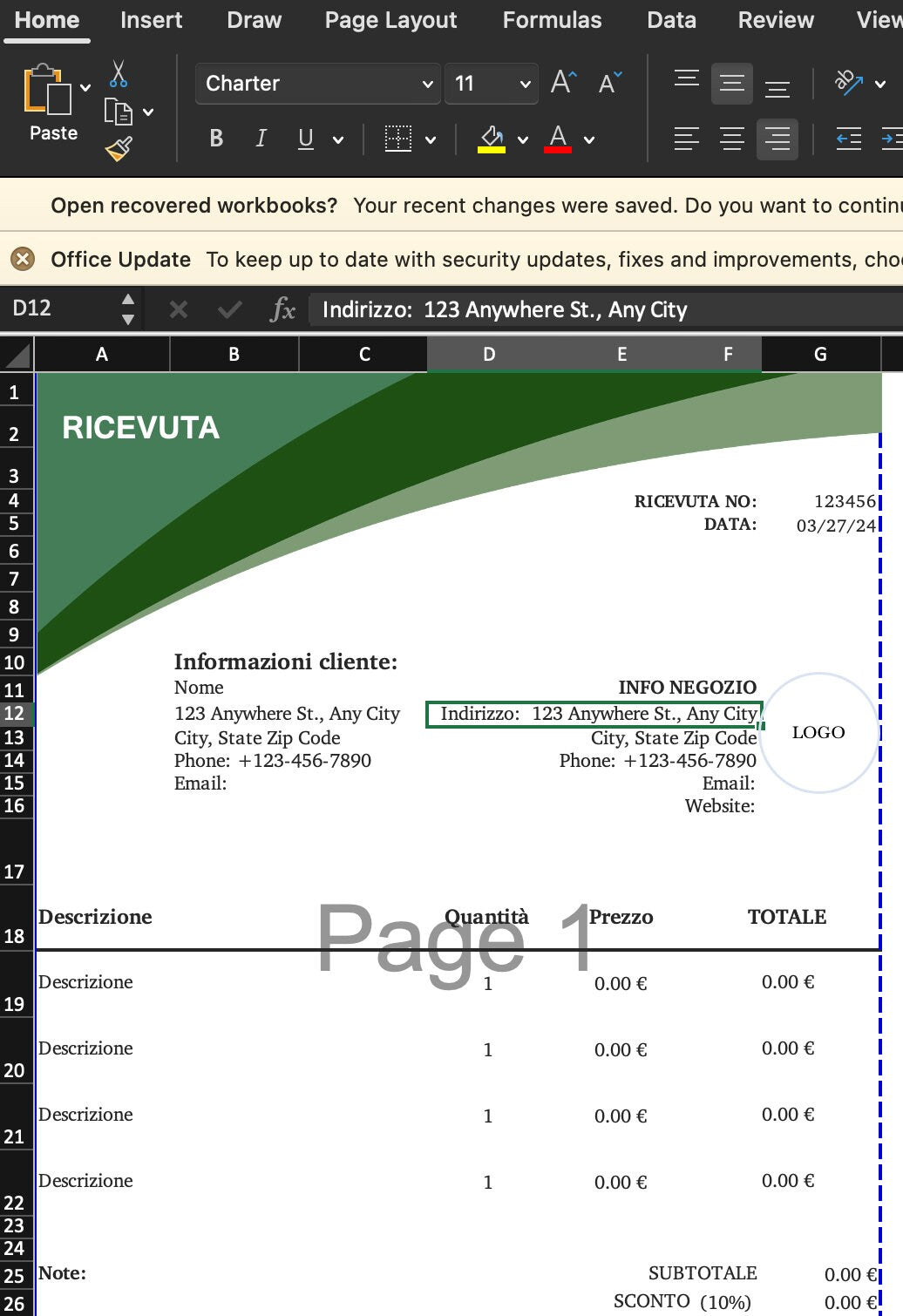The image size is (903, 1316).
Task: Select column C header
Action: [363, 354]
